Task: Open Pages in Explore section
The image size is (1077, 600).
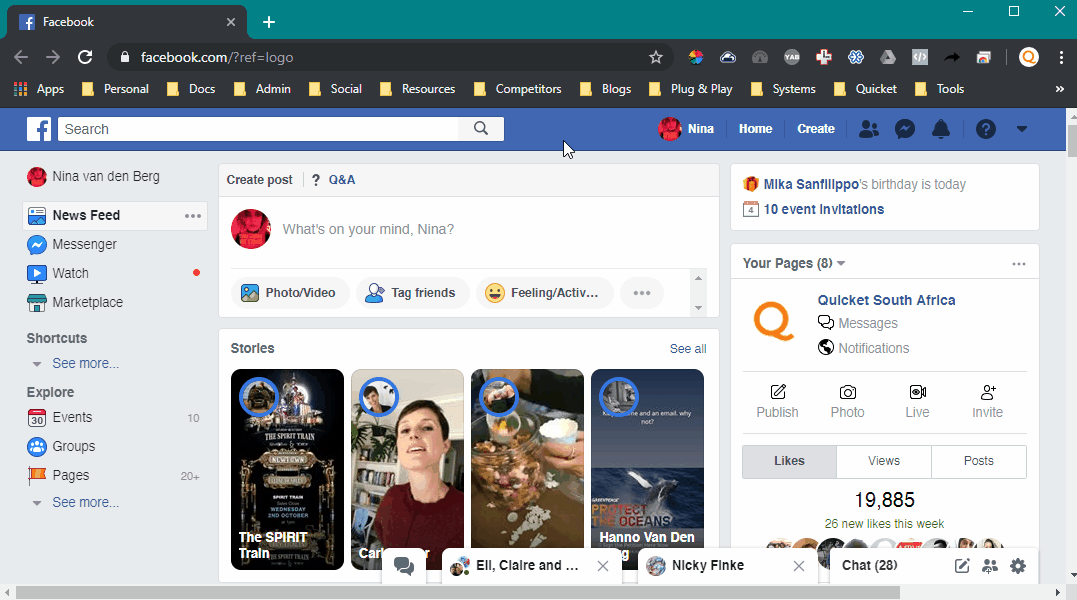Action: coord(58,475)
